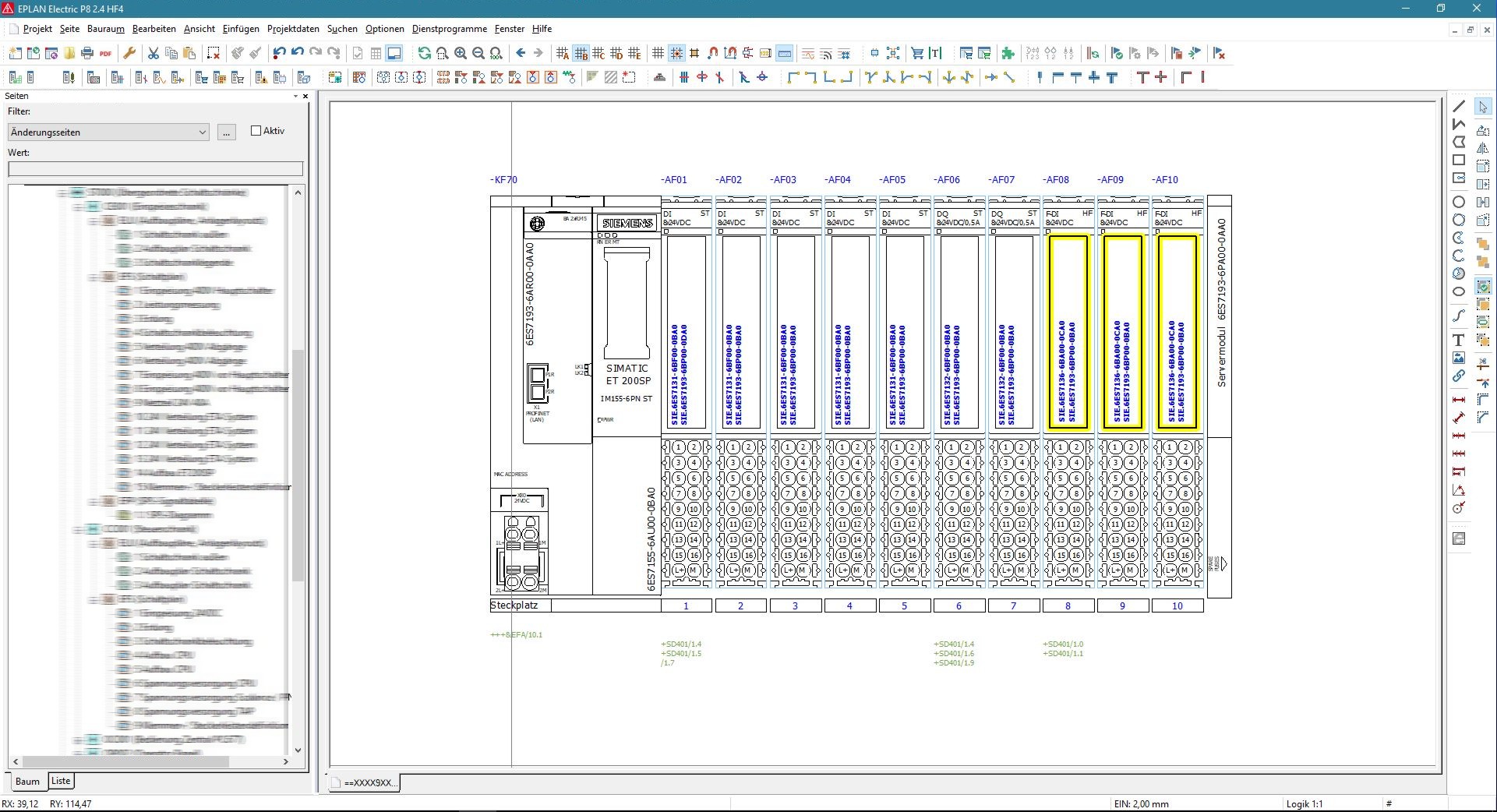Open the Einfügen menu

pyautogui.click(x=241, y=29)
